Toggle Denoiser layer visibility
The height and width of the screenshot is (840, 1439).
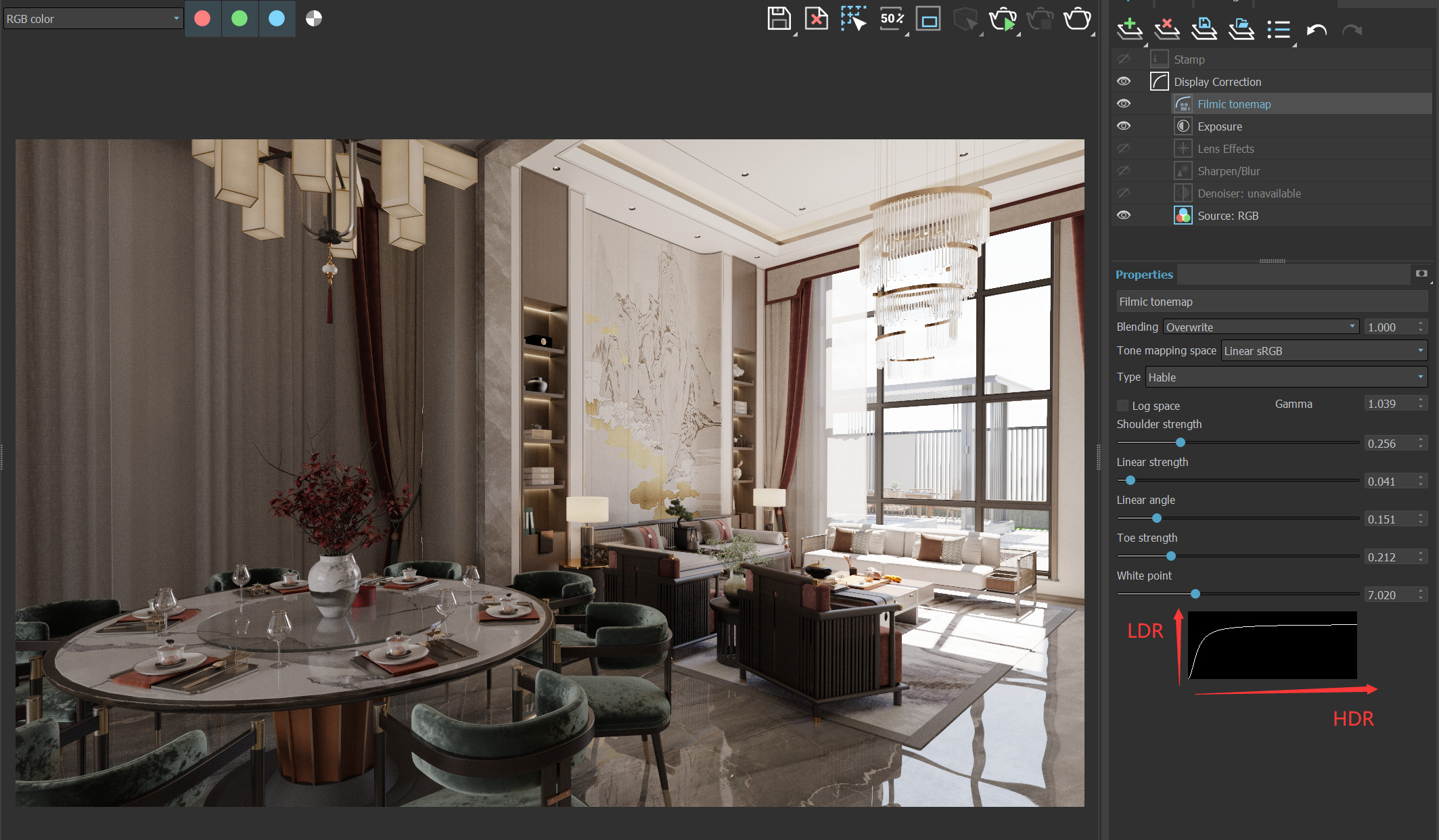1124,193
